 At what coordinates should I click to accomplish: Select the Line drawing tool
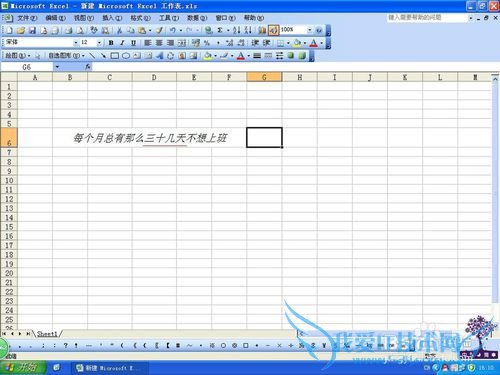pyautogui.click(x=92, y=56)
